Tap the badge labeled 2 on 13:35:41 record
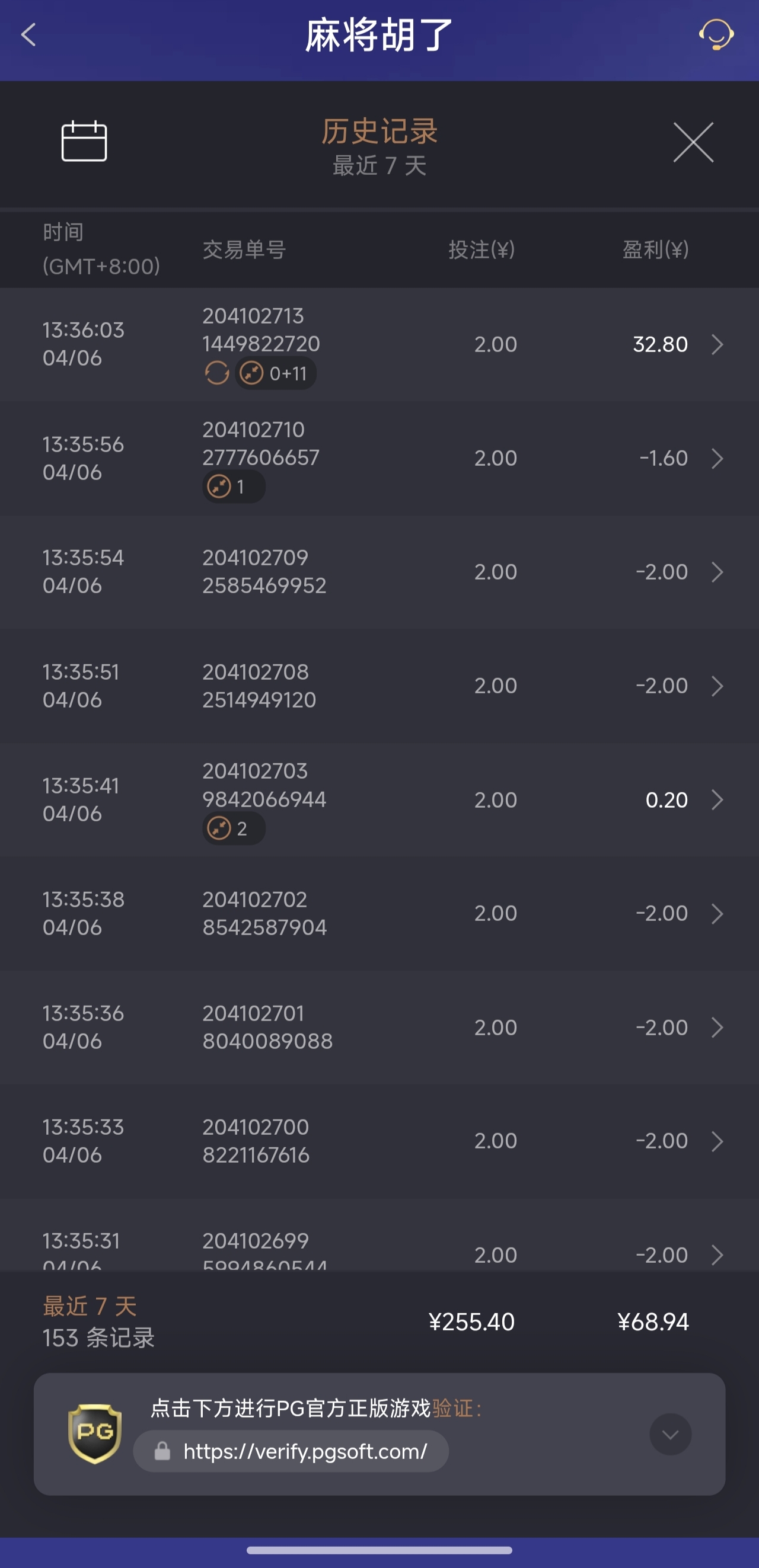The height and width of the screenshot is (1568, 759). tap(233, 828)
